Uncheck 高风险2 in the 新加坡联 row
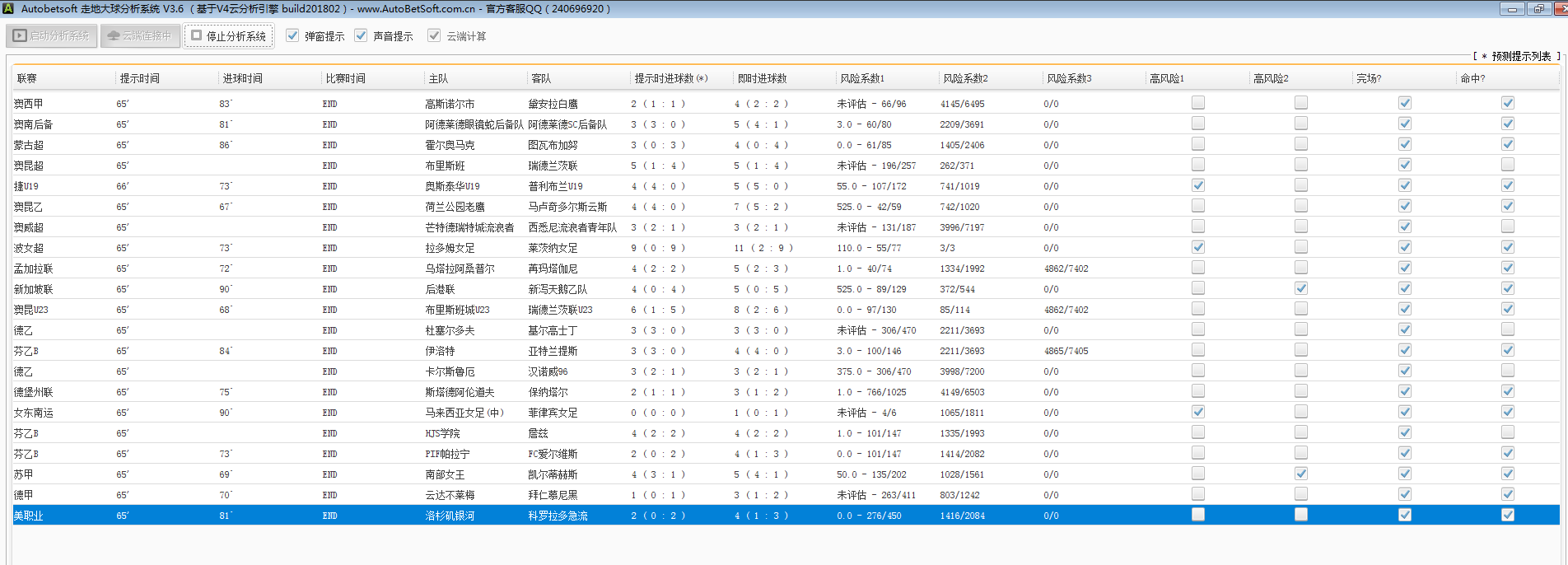 [1301, 288]
